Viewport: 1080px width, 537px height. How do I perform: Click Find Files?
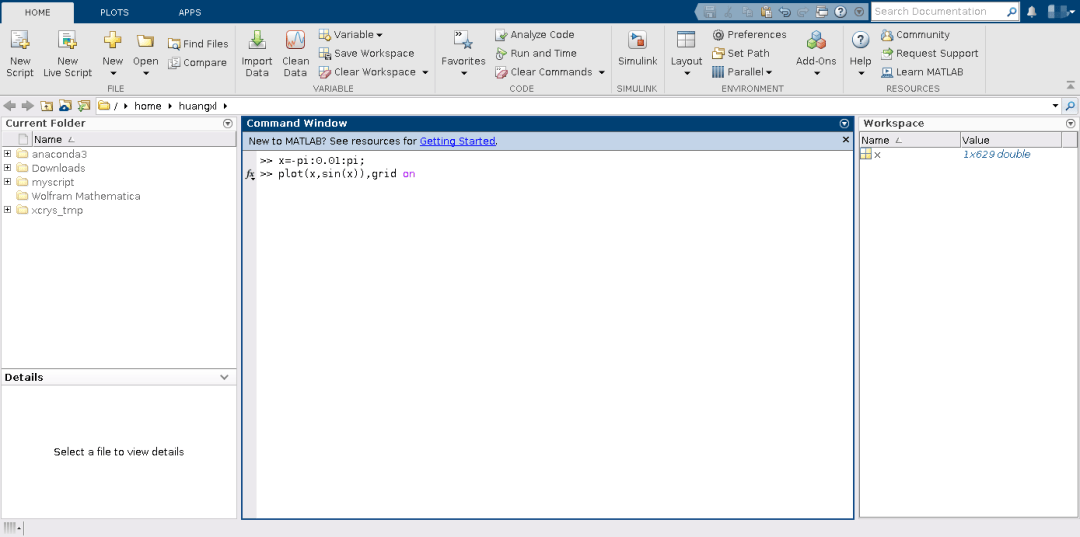coord(198,44)
